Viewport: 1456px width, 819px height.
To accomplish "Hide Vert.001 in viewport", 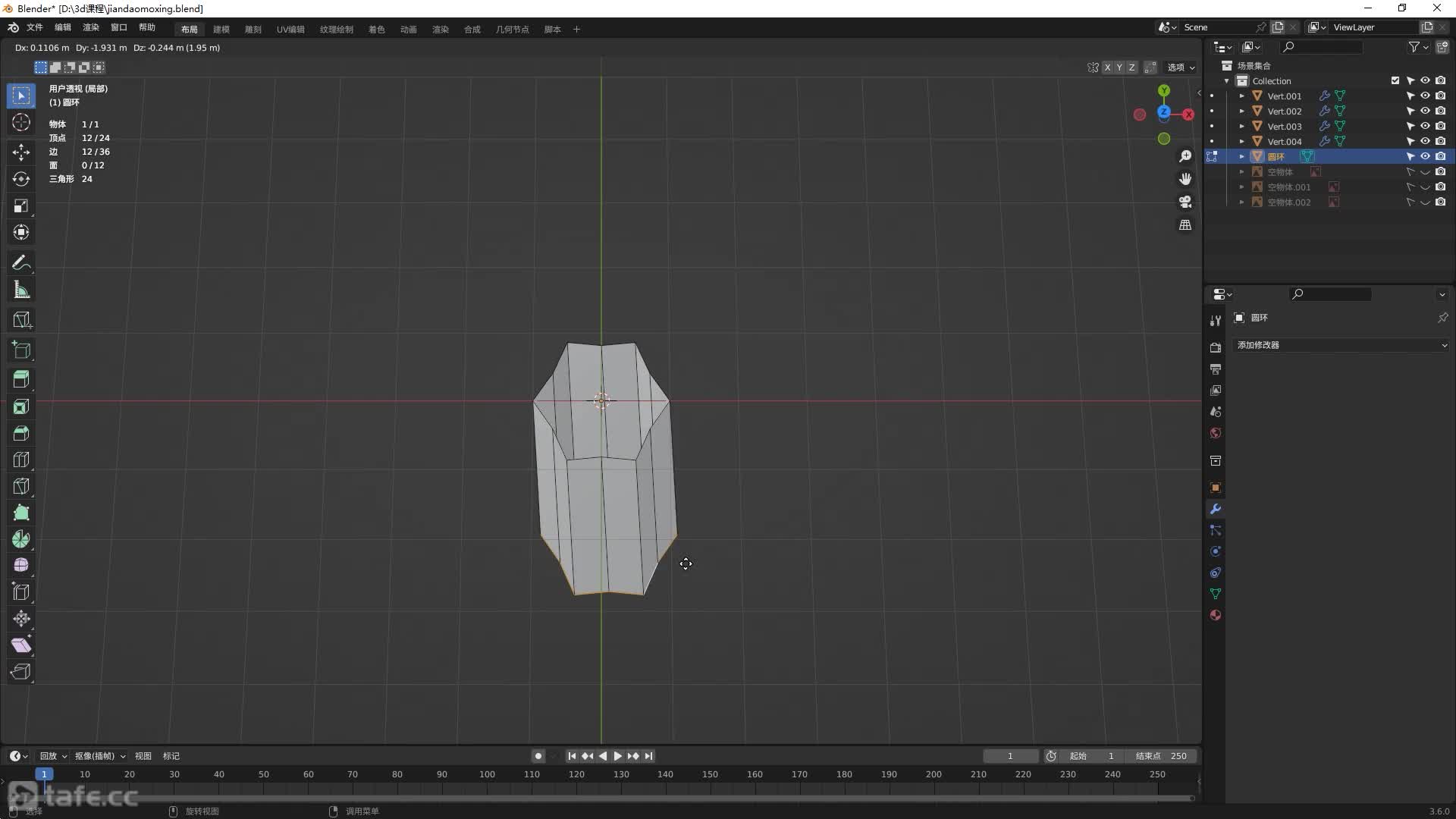I will pyautogui.click(x=1425, y=96).
